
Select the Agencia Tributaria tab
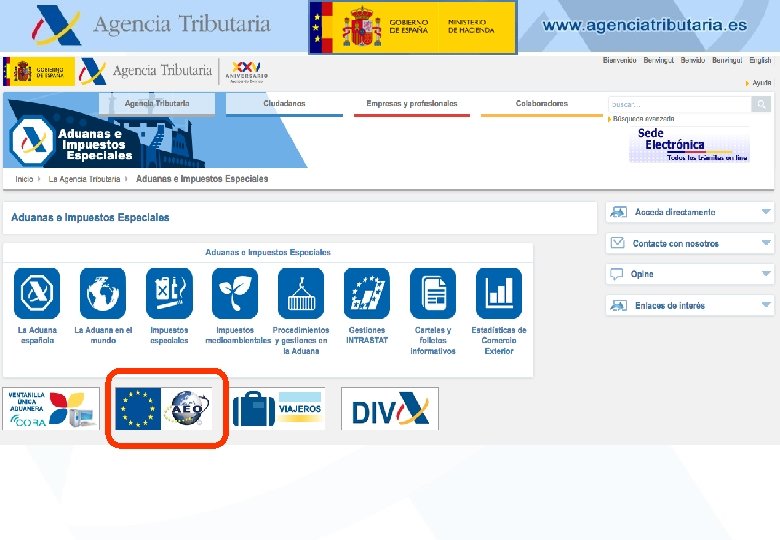point(157,103)
